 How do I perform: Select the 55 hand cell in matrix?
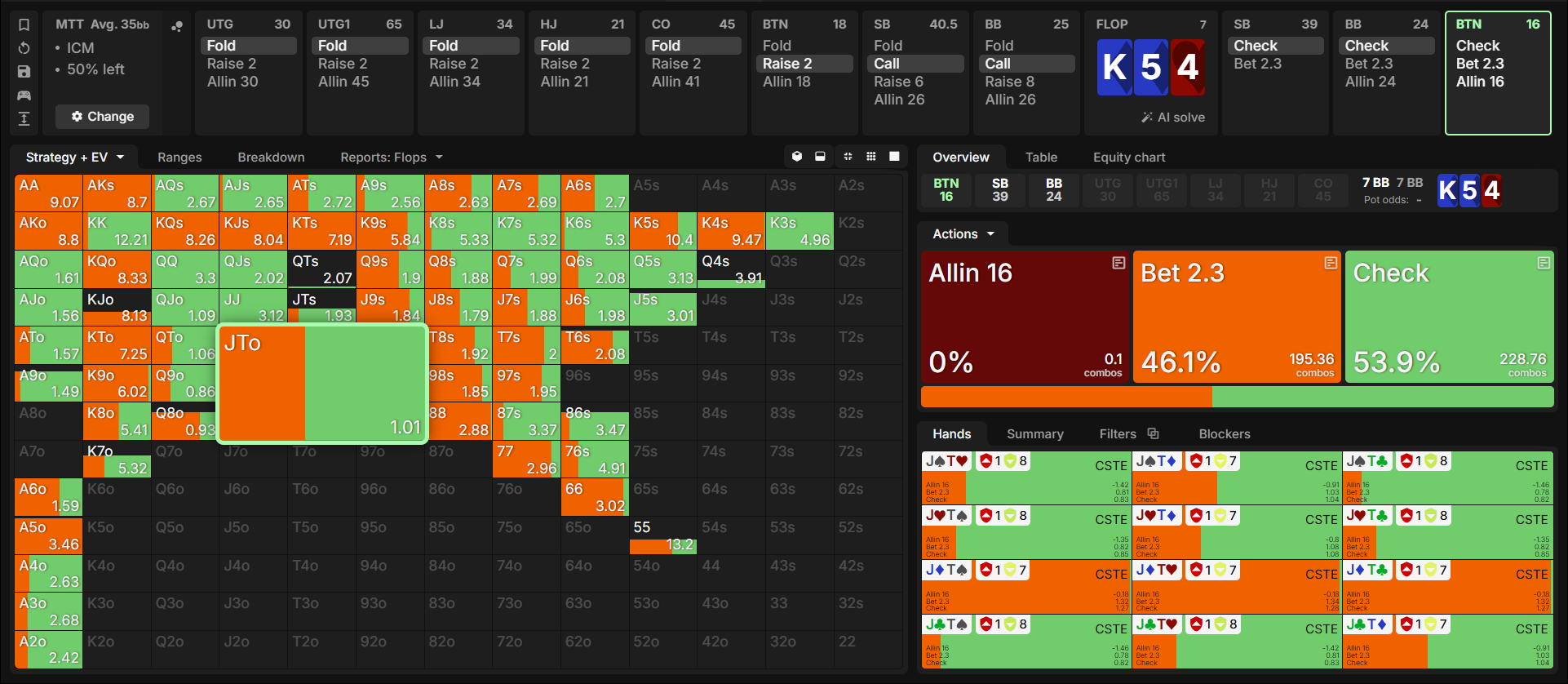[663, 535]
